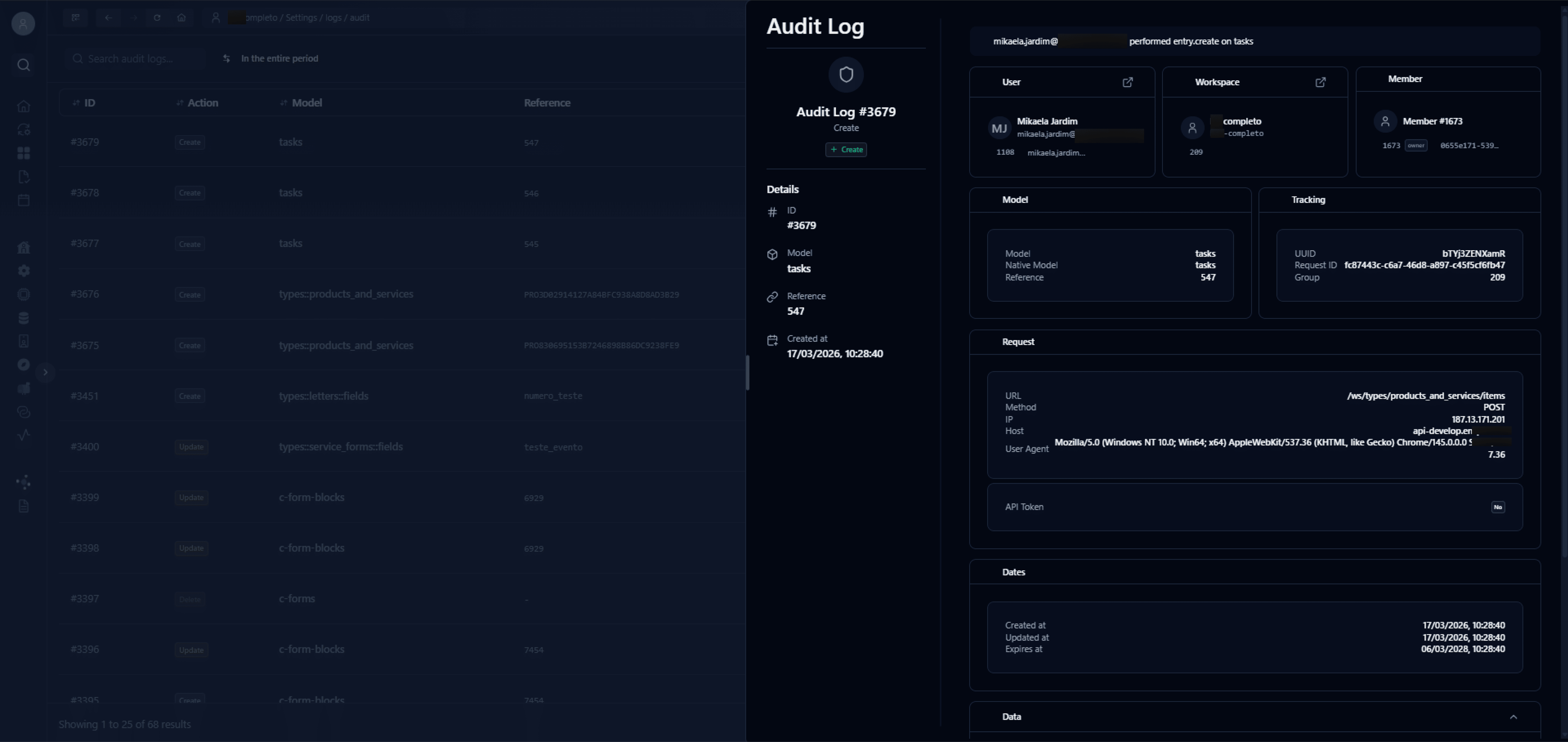This screenshot has height=742, width=1568.
Task: Click the 'Reference' column header
Action: click(x=547, y=103)
